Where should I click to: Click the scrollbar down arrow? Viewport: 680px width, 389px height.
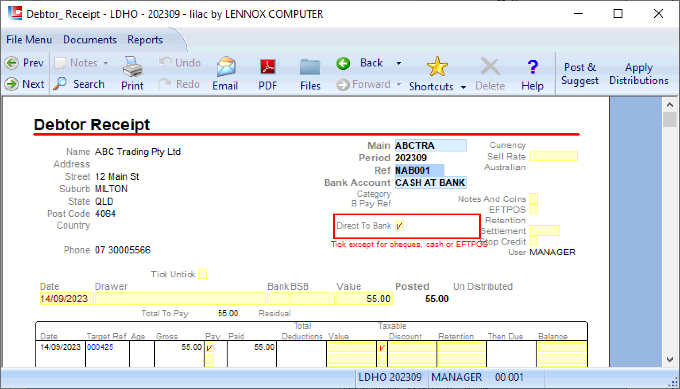coord(670,360)
